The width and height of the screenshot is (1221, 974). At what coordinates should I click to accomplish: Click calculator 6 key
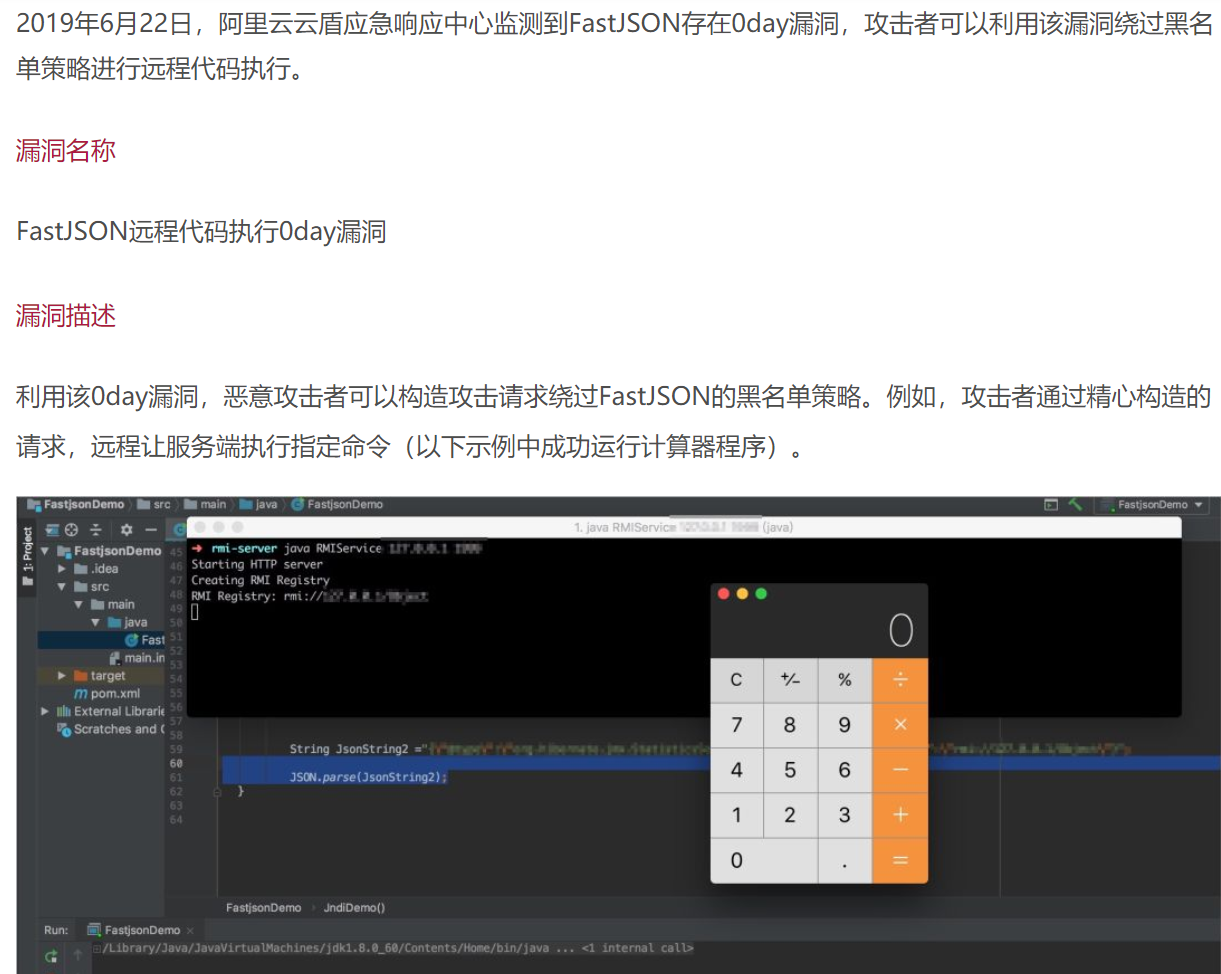[x=844, y=770]
